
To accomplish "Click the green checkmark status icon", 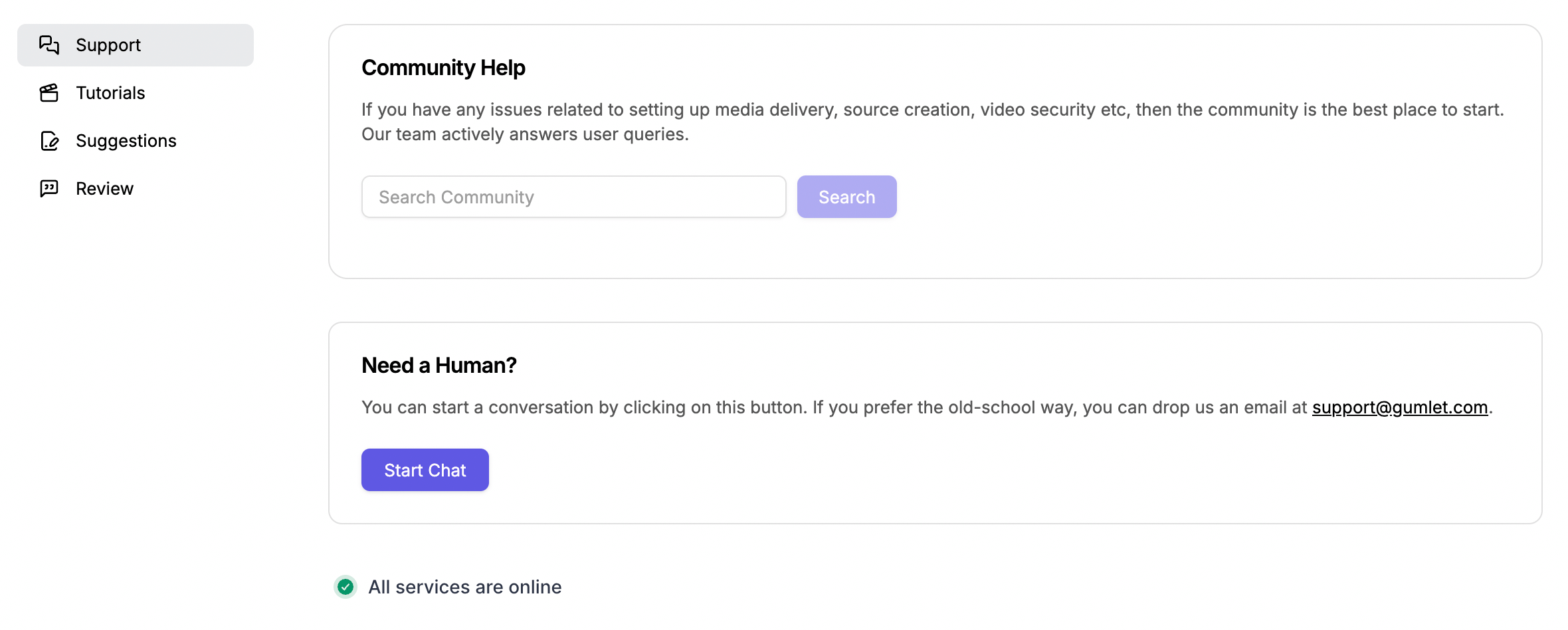I will (x=345, y=587).
